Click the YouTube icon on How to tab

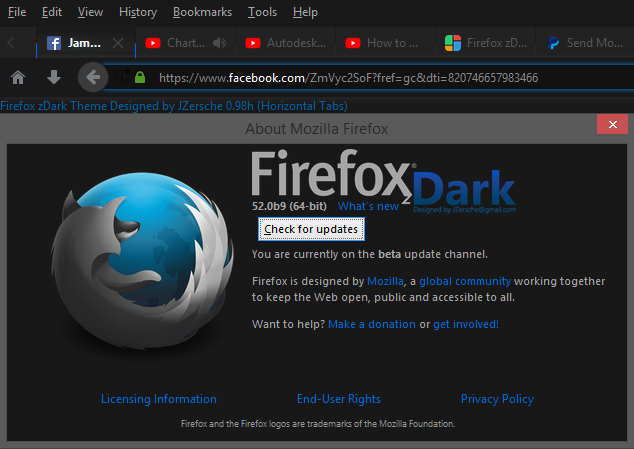point(353,43)
